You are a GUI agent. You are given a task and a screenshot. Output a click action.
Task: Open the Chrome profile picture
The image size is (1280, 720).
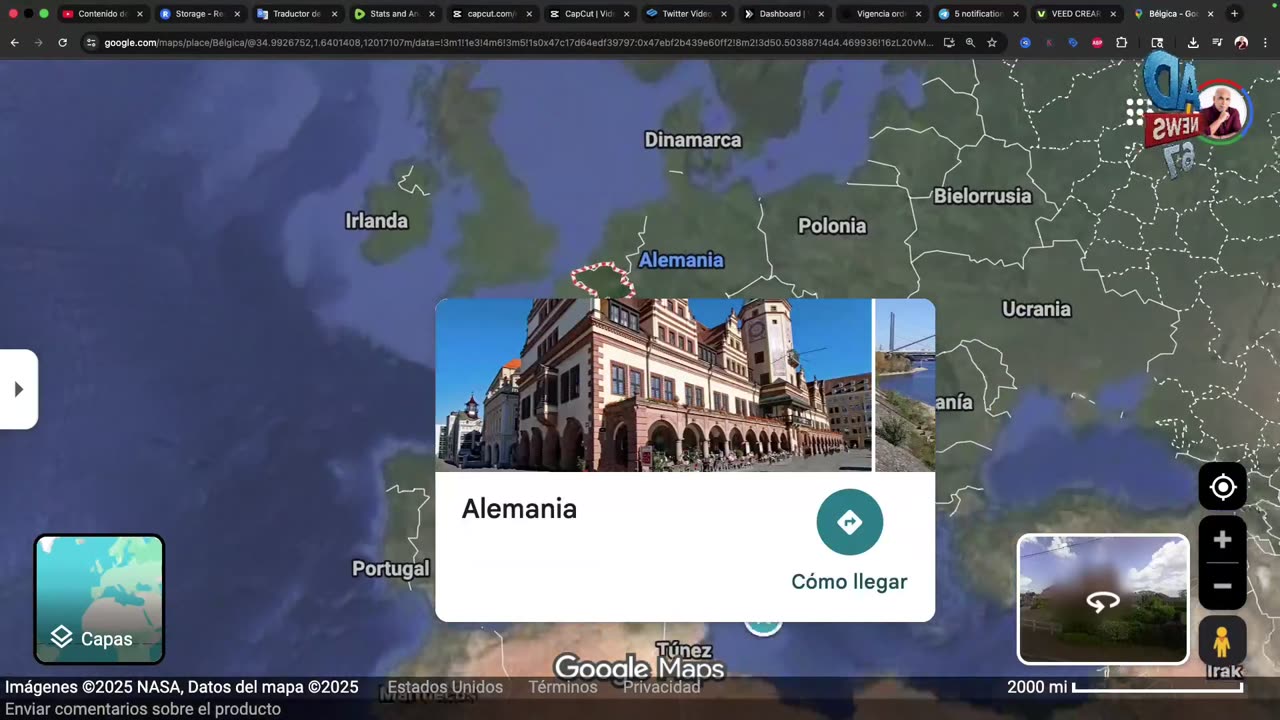coord(1241,43)
